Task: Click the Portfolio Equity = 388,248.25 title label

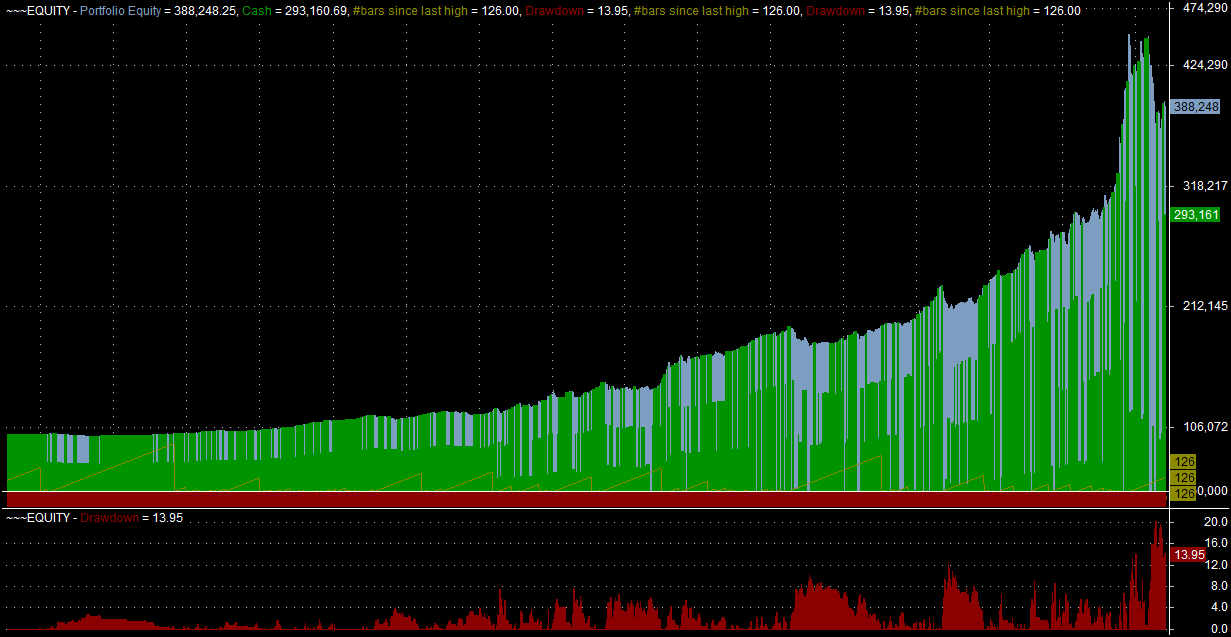Action: point(158,10)
